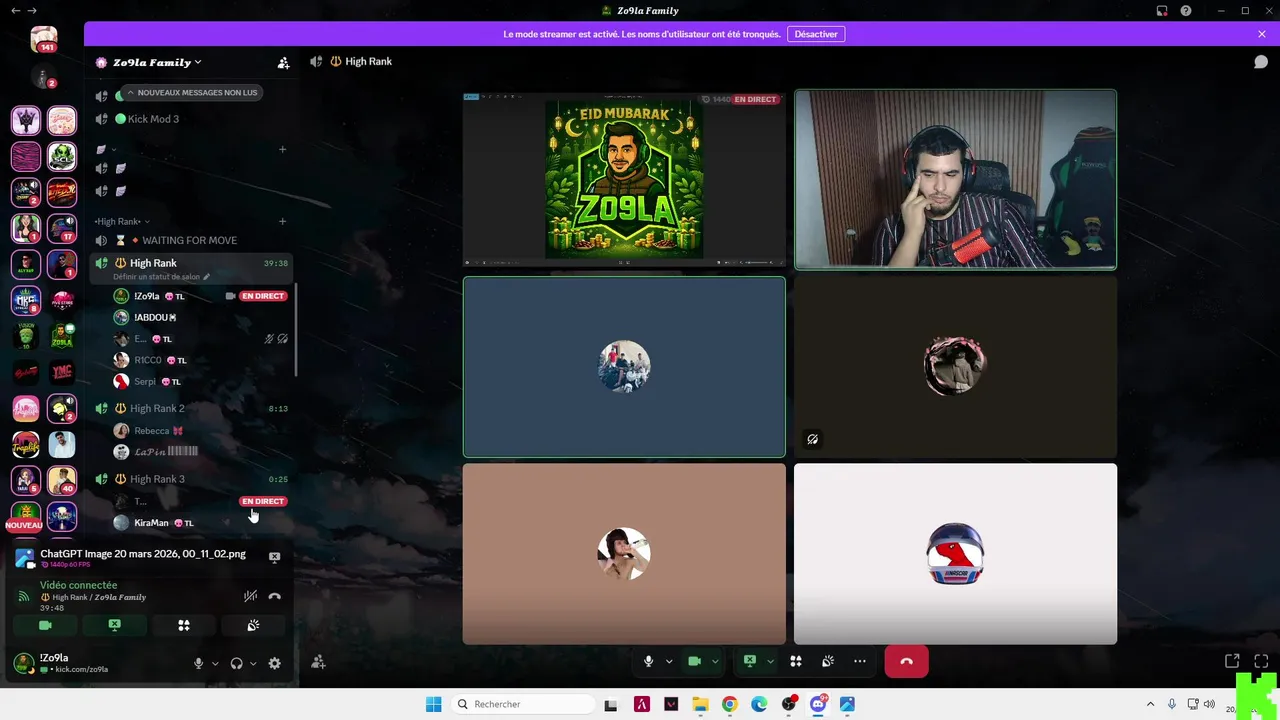
Task: Open camera options arrow in call control bar
Action: 714,661
